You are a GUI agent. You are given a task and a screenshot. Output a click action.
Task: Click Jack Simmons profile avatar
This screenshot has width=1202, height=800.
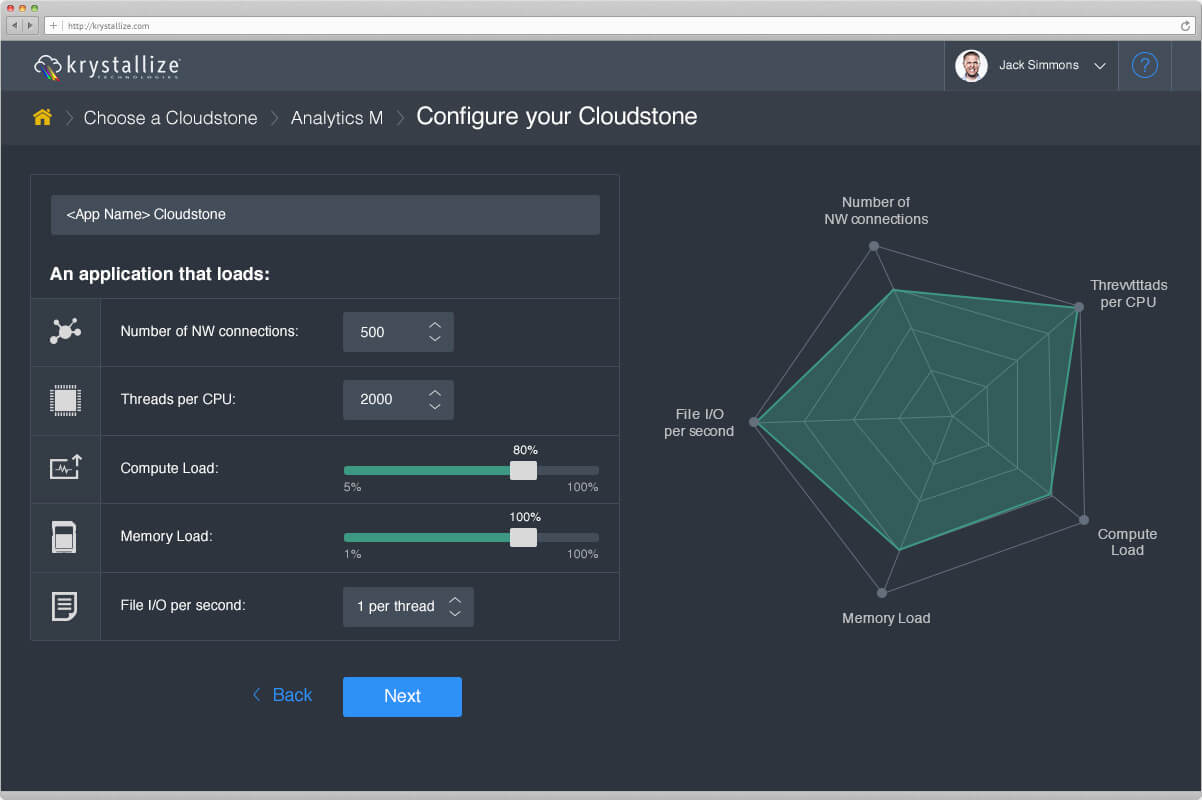(x=971, y=66)
